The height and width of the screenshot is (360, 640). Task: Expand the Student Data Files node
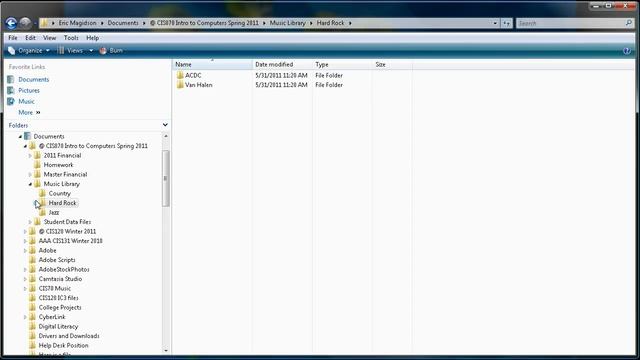[30, 222]
